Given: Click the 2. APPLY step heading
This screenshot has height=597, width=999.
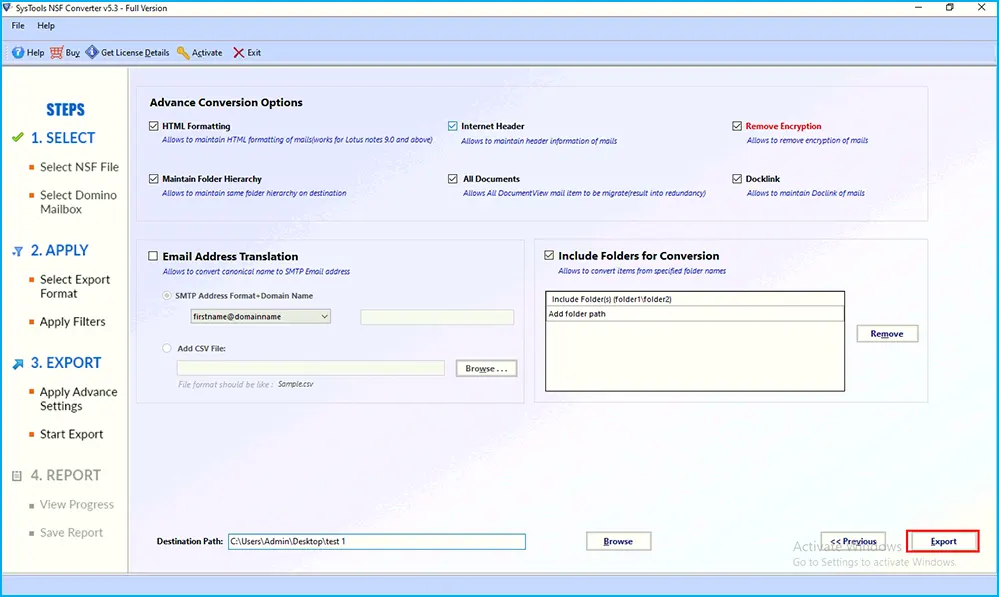Looking at the screenshot, I should coord(60,250).
